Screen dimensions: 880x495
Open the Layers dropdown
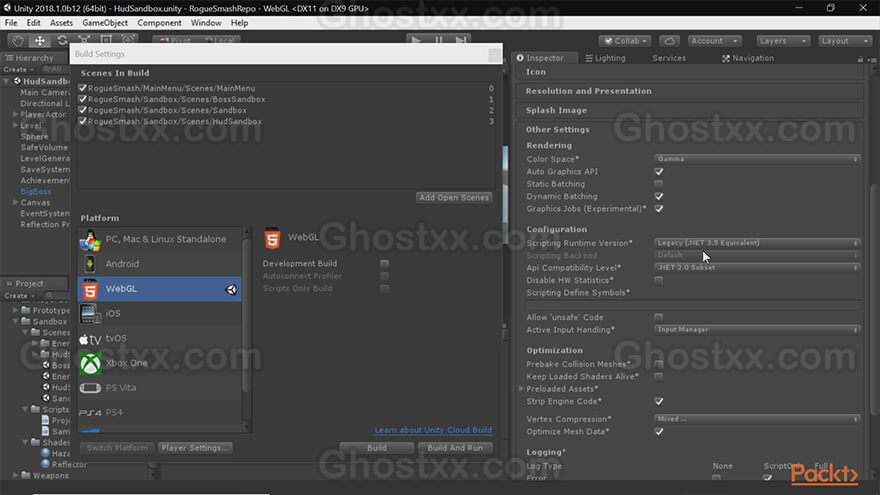tap(782, 41)
